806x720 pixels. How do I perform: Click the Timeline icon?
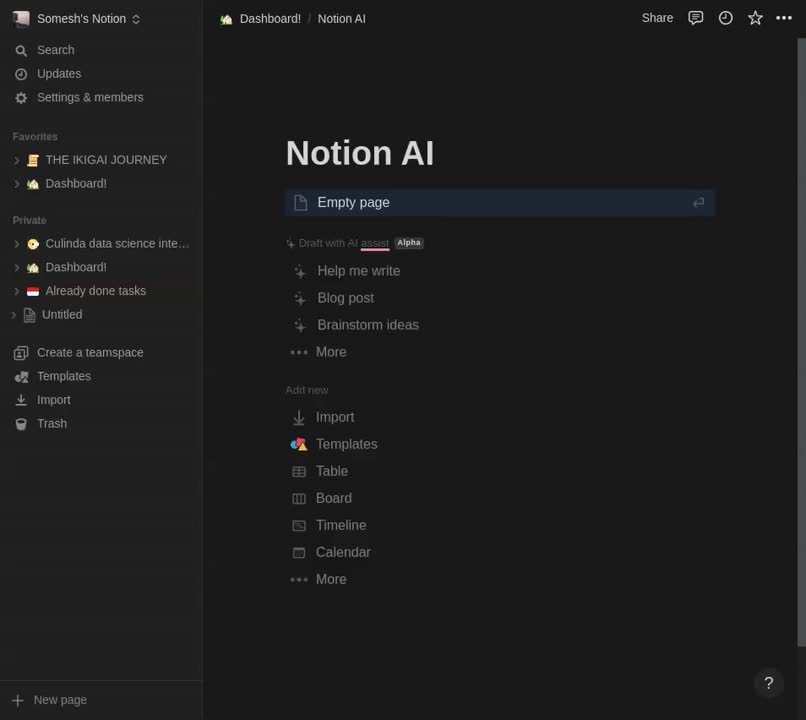(x=299, y=526)
